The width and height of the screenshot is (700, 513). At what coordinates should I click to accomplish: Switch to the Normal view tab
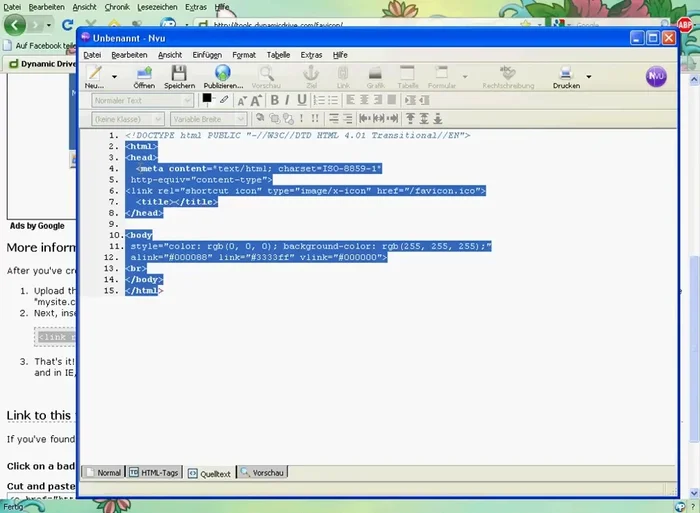pos(104,472)
